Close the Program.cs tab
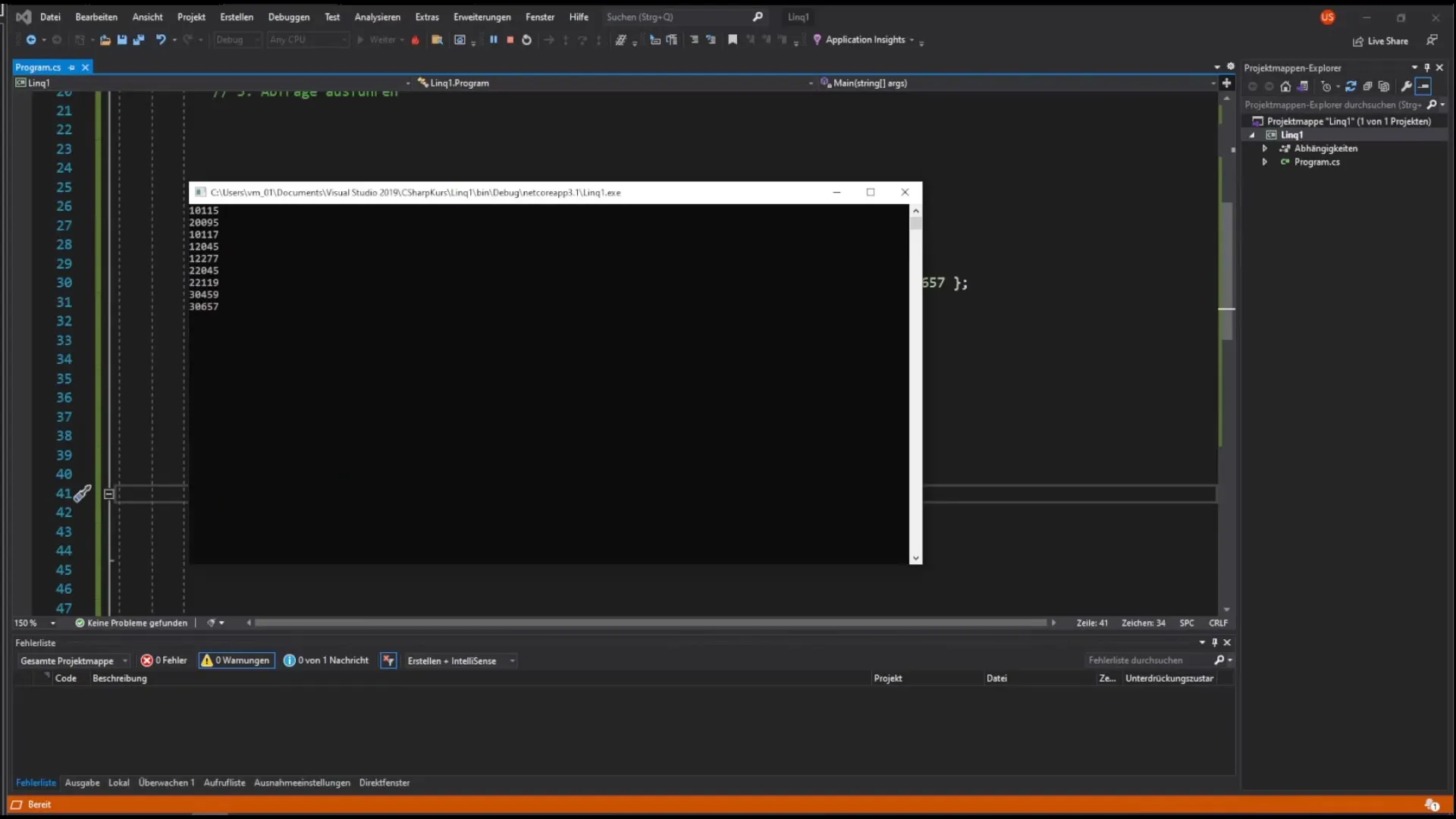This screenshot has height=819, width=1456. pyautogui.click(x=86, y=67)
